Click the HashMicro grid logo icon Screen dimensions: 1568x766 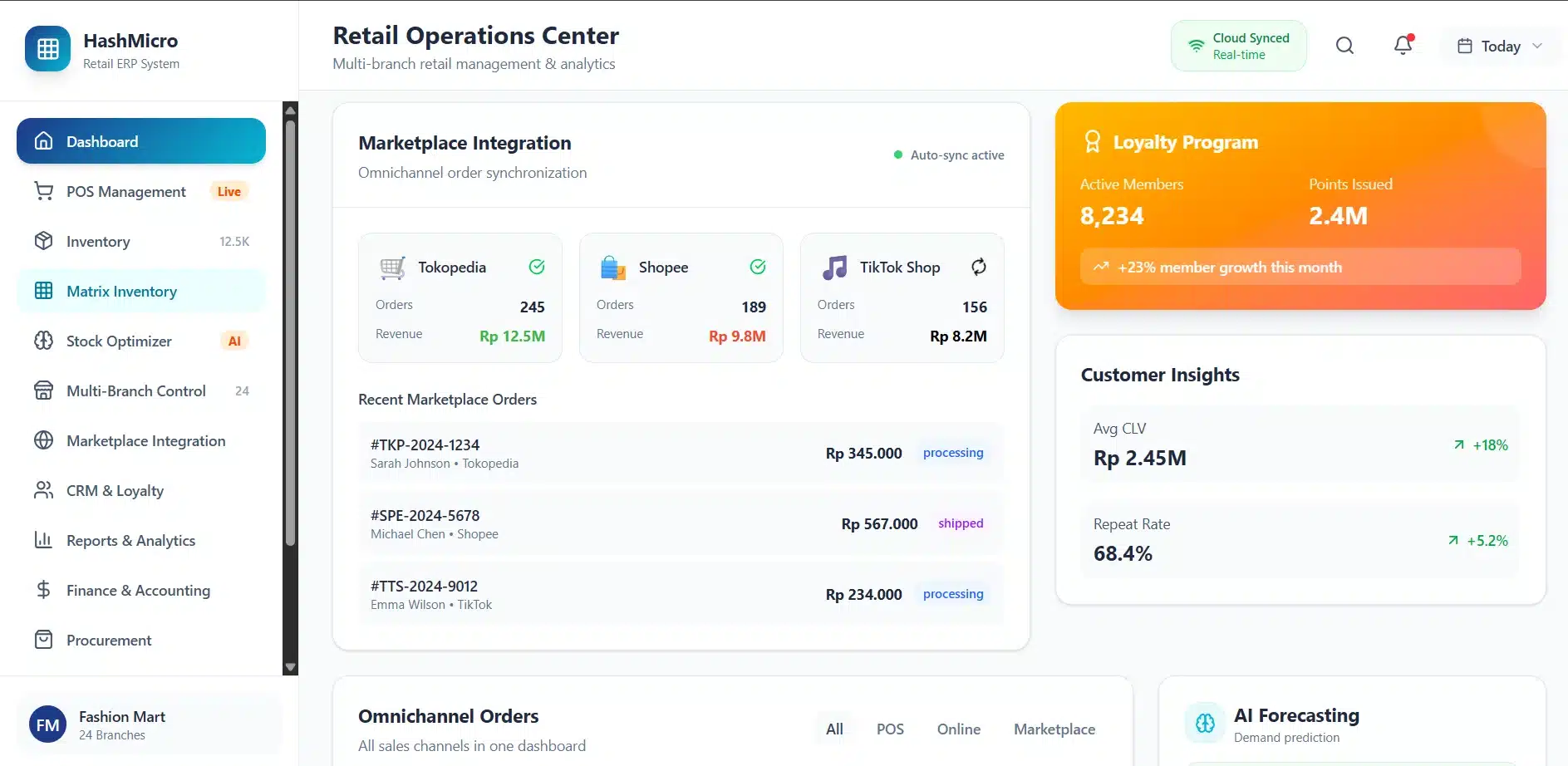pyautogui.click(x=48, y=49)
